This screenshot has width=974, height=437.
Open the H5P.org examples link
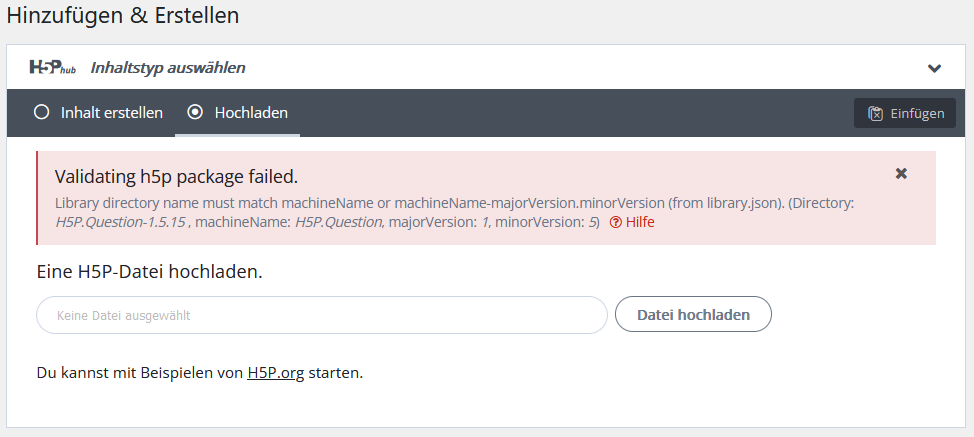[276, 373]
